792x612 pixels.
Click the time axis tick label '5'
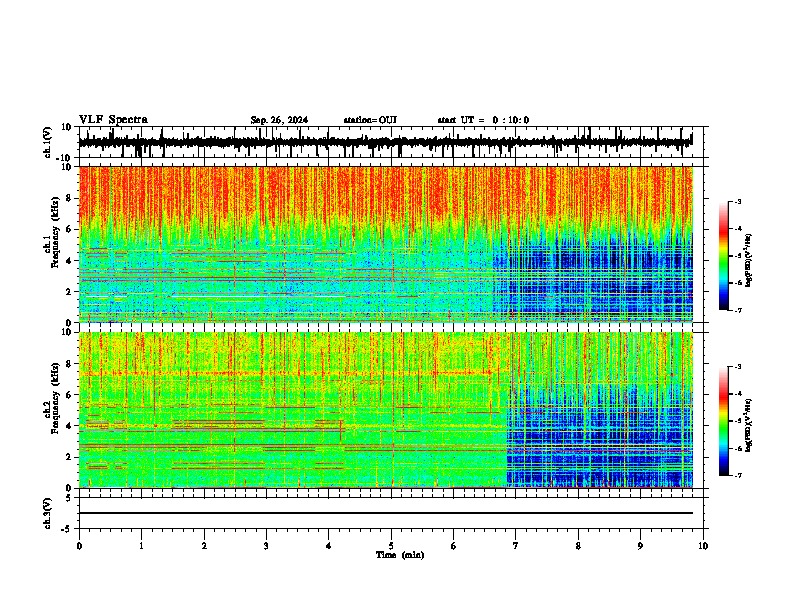[x=391, y=546]
